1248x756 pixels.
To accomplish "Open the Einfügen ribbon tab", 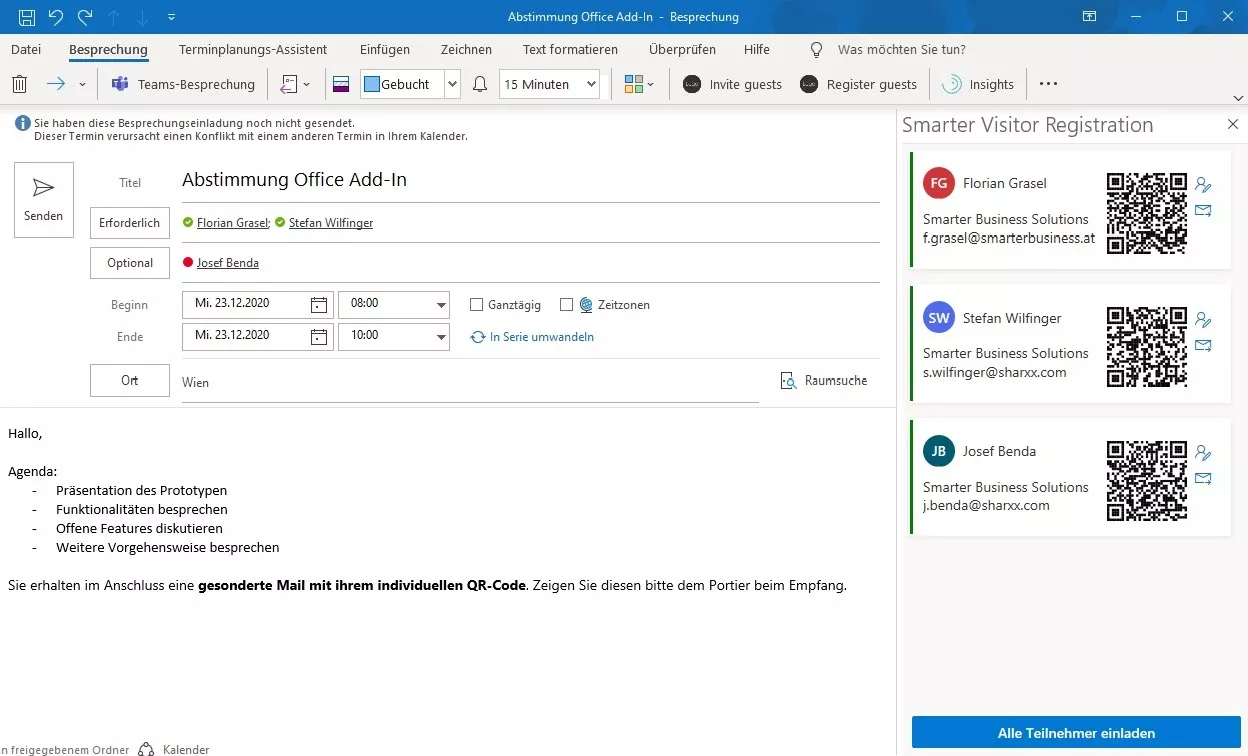I will click(x=385, y=49).
